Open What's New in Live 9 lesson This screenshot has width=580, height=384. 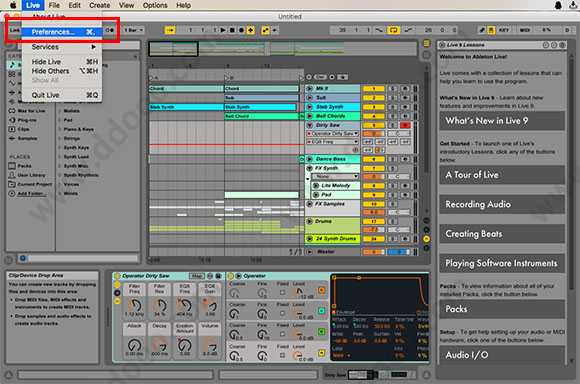[502, 121]
